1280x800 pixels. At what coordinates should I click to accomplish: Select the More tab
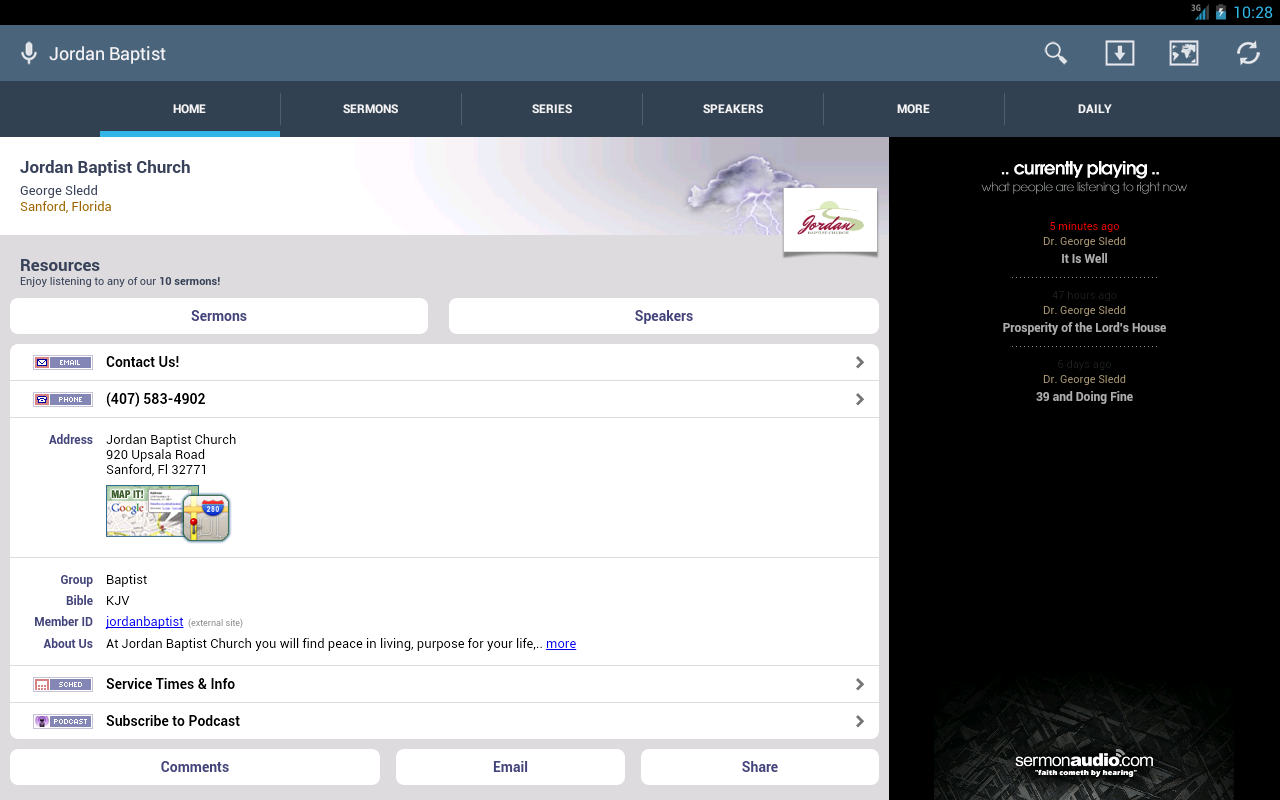click(913, 109)
